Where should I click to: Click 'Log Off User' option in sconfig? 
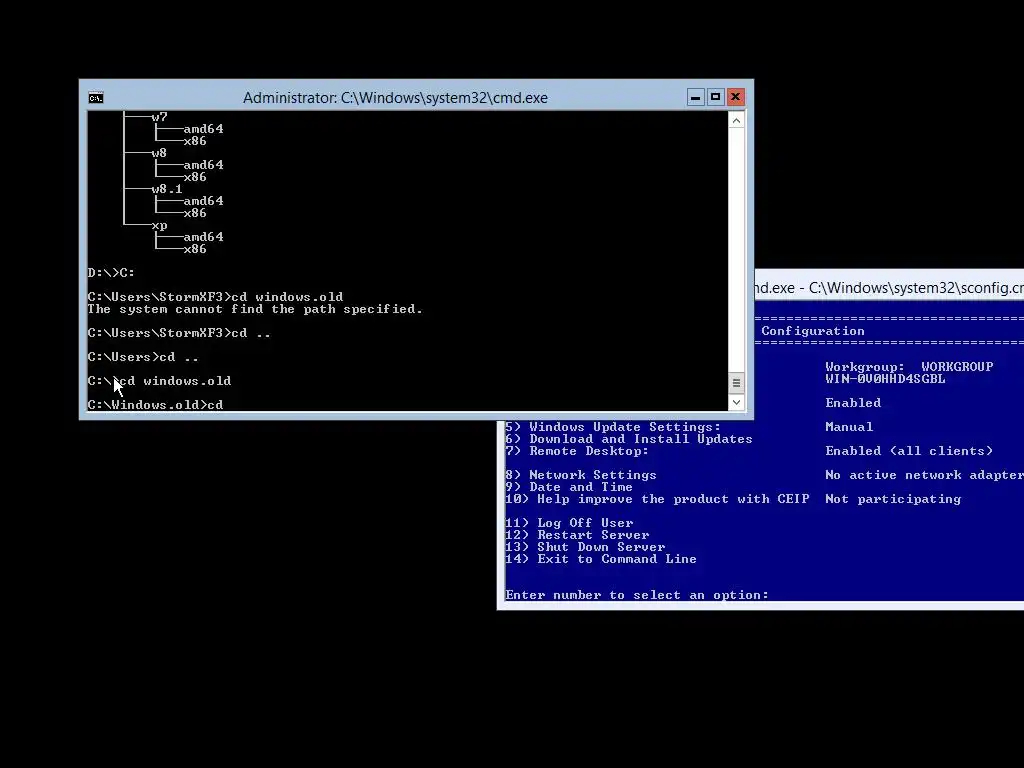pos(569,523)
